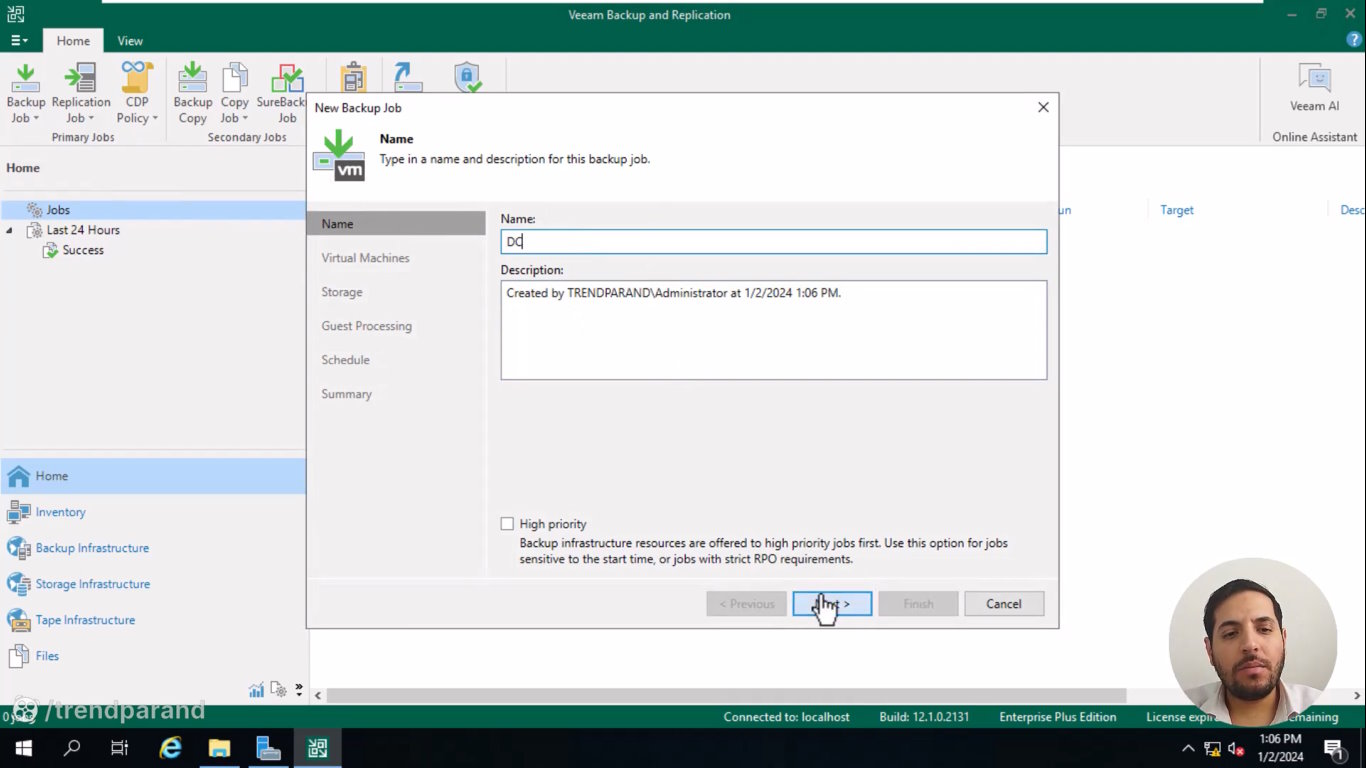Viewport: 1366px width, 768px height.
Task: Click the Description text area
Action: coord(774,330)
